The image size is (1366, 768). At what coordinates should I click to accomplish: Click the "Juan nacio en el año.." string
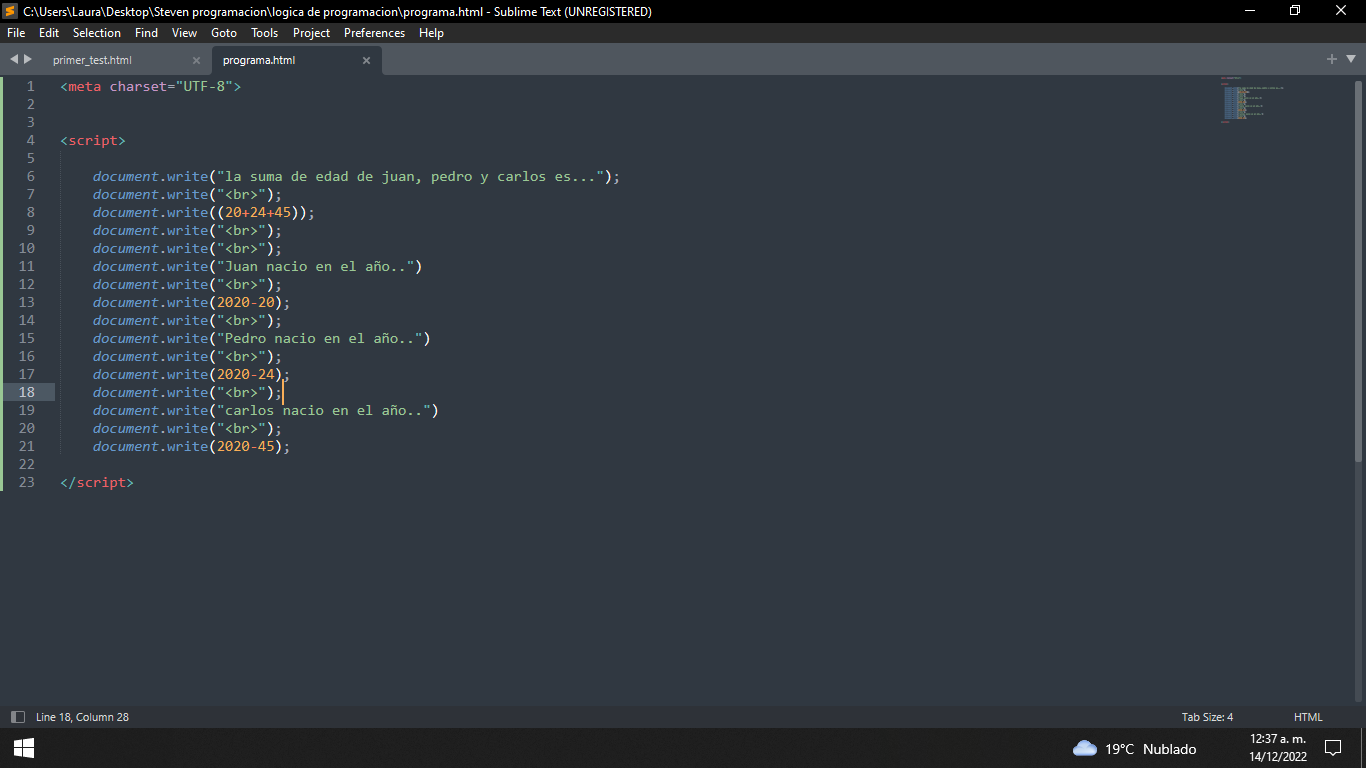click(x=316, y=266)
